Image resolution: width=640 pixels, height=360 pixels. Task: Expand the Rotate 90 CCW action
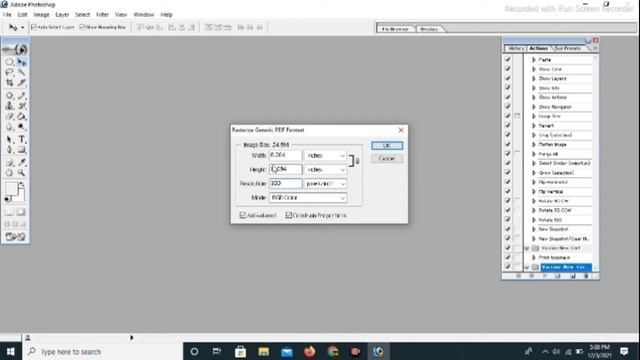[533, 210]
